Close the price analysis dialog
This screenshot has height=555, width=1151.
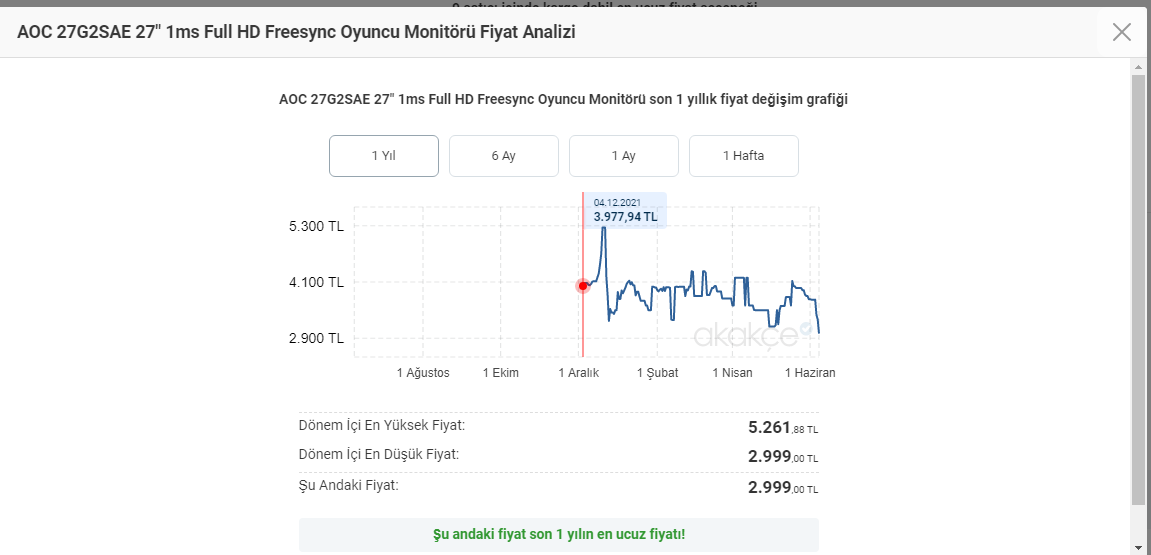tap(1121, 32)
